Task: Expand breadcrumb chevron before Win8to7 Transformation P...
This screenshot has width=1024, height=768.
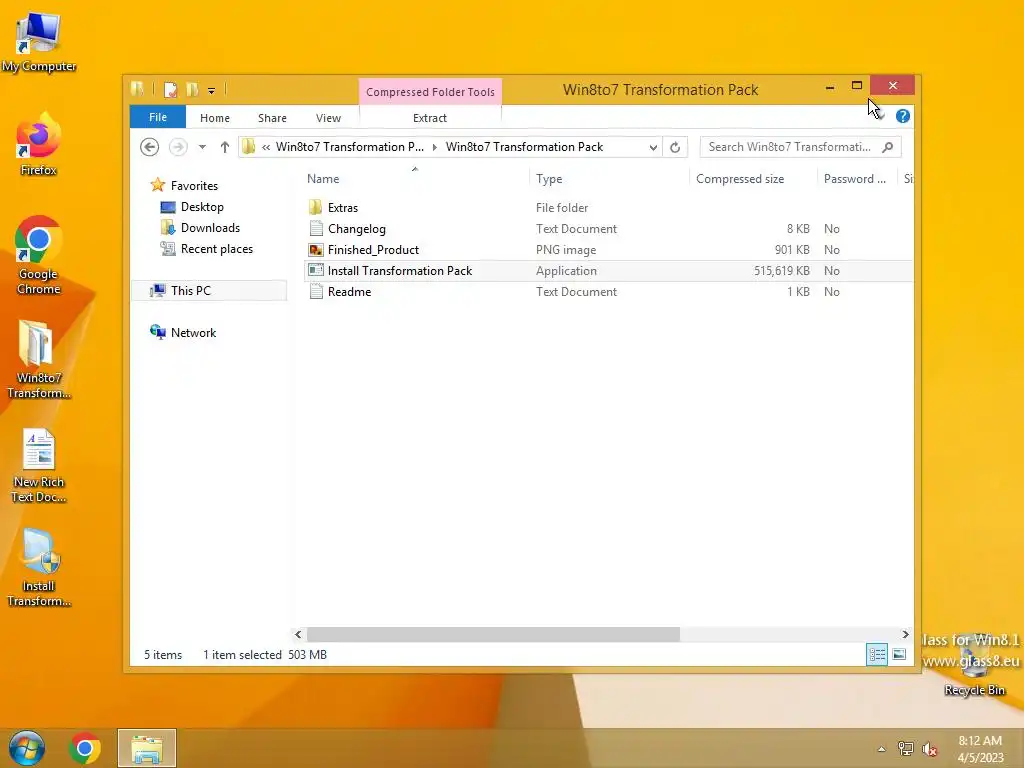Action: 266,148
